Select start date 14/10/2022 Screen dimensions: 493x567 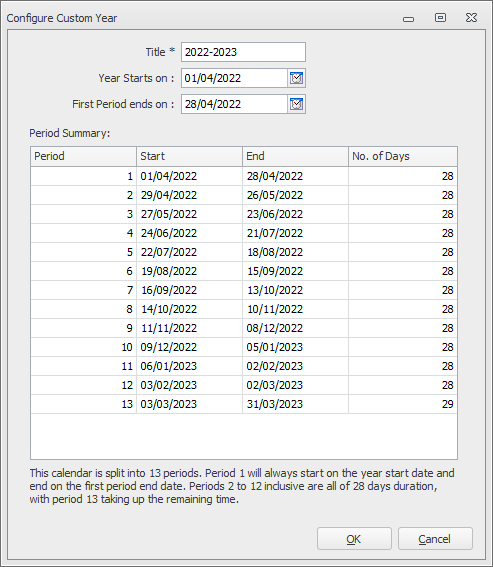click(x=190, y=309)
